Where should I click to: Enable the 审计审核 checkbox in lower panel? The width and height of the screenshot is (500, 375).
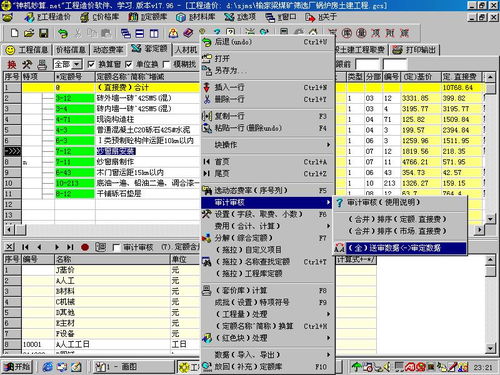coord(116,247)
